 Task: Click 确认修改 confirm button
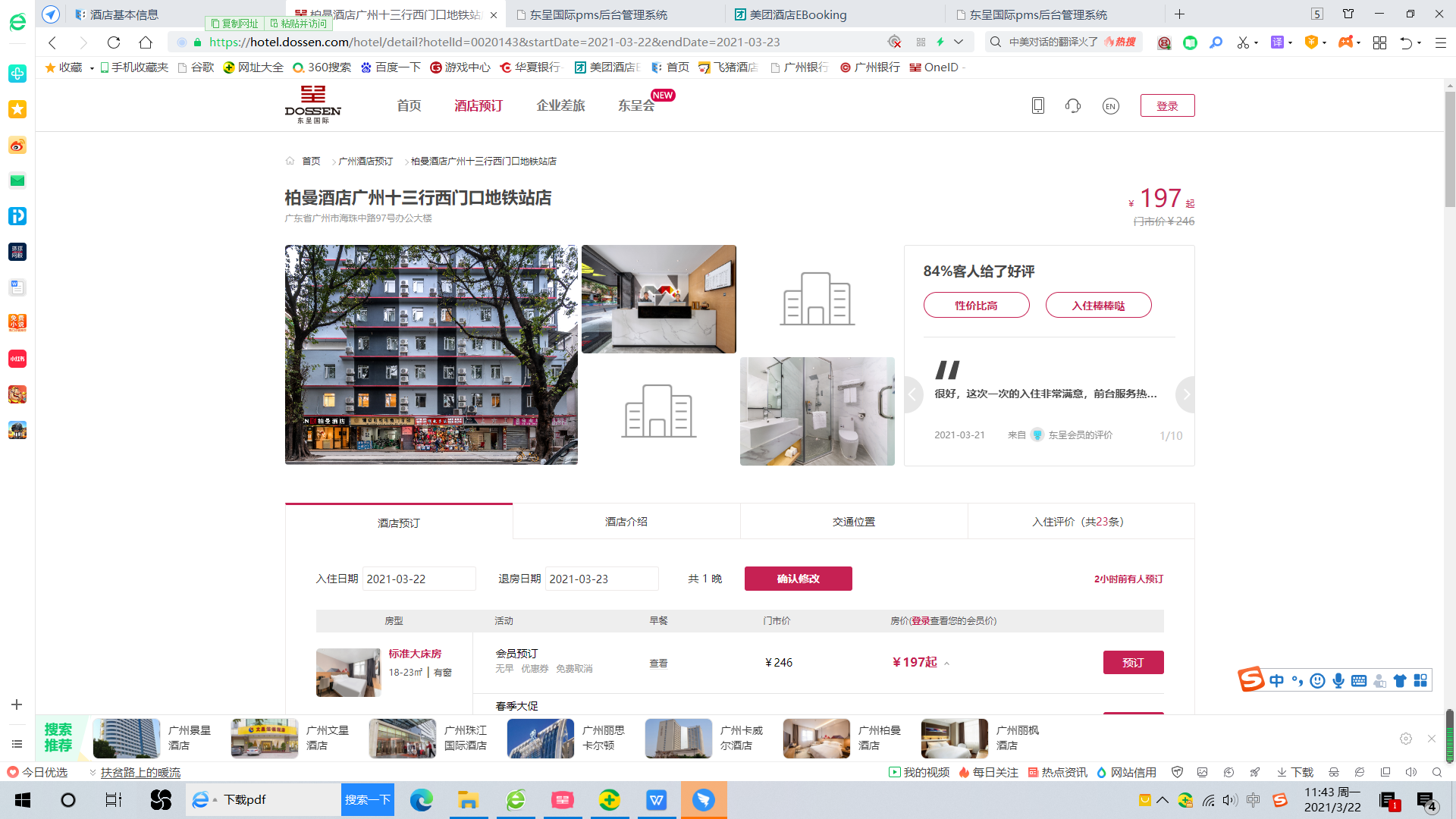click(x=799, y=579)
